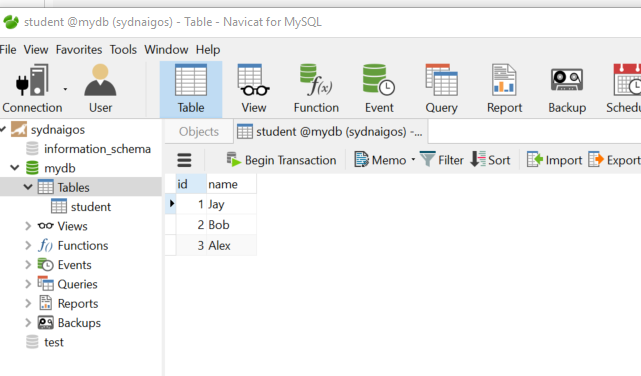Select the Backup cassette icon
Viewport: 641px width, 376px height.
coord(567,80)
